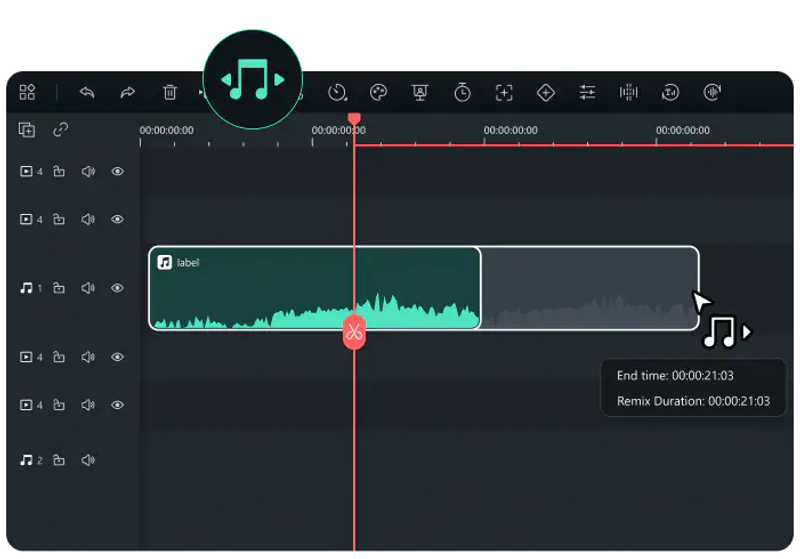Click the undo arrow icon

87,92
